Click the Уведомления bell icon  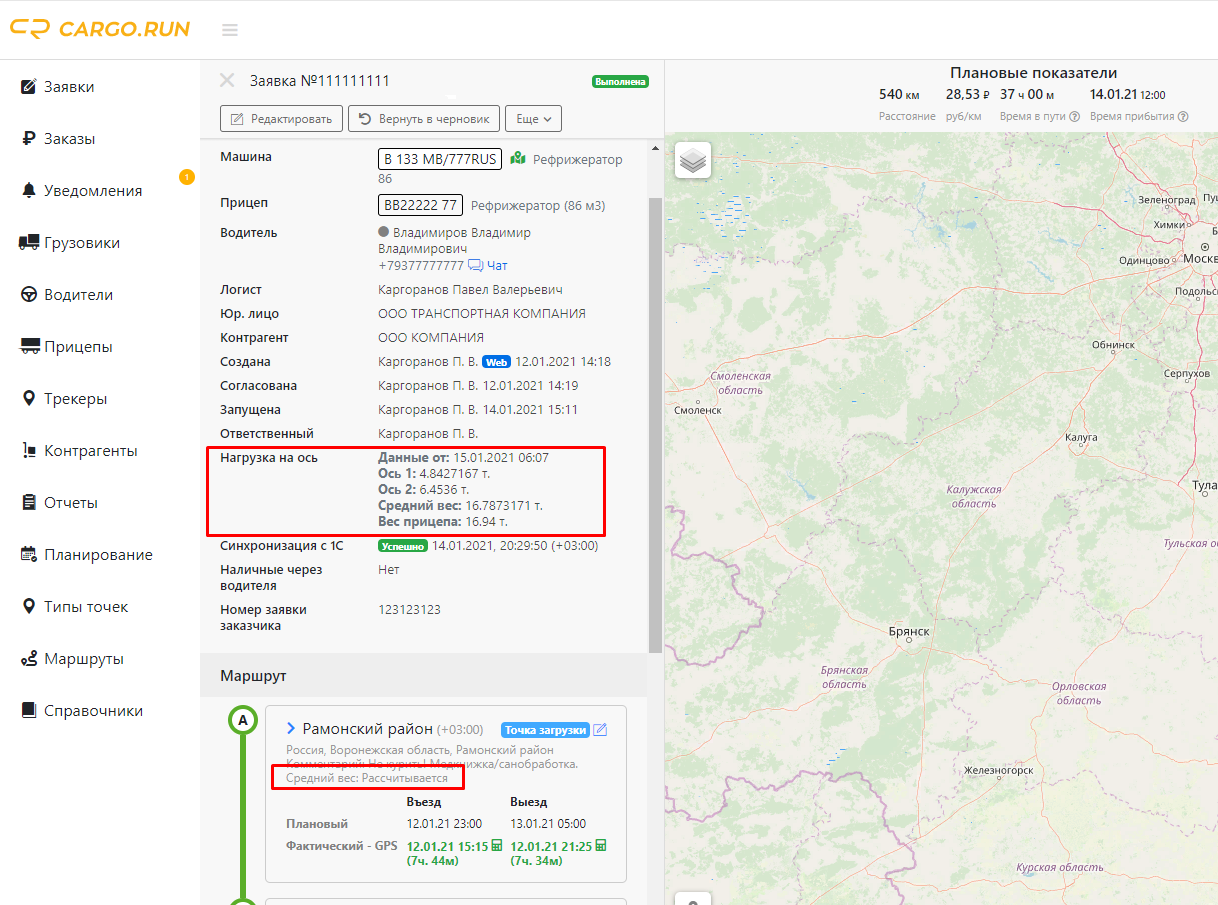click(x=29, y=191)
